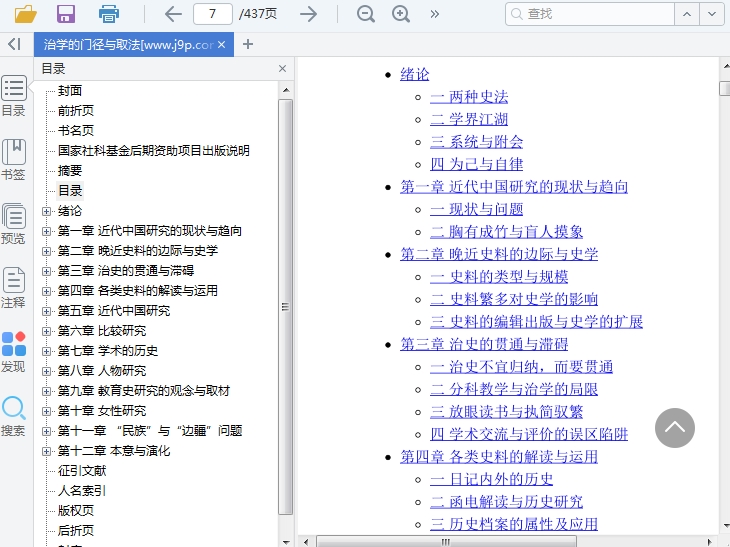Go to the next page with the right arrow
The image size is (730, 547).
click(308, 14)
